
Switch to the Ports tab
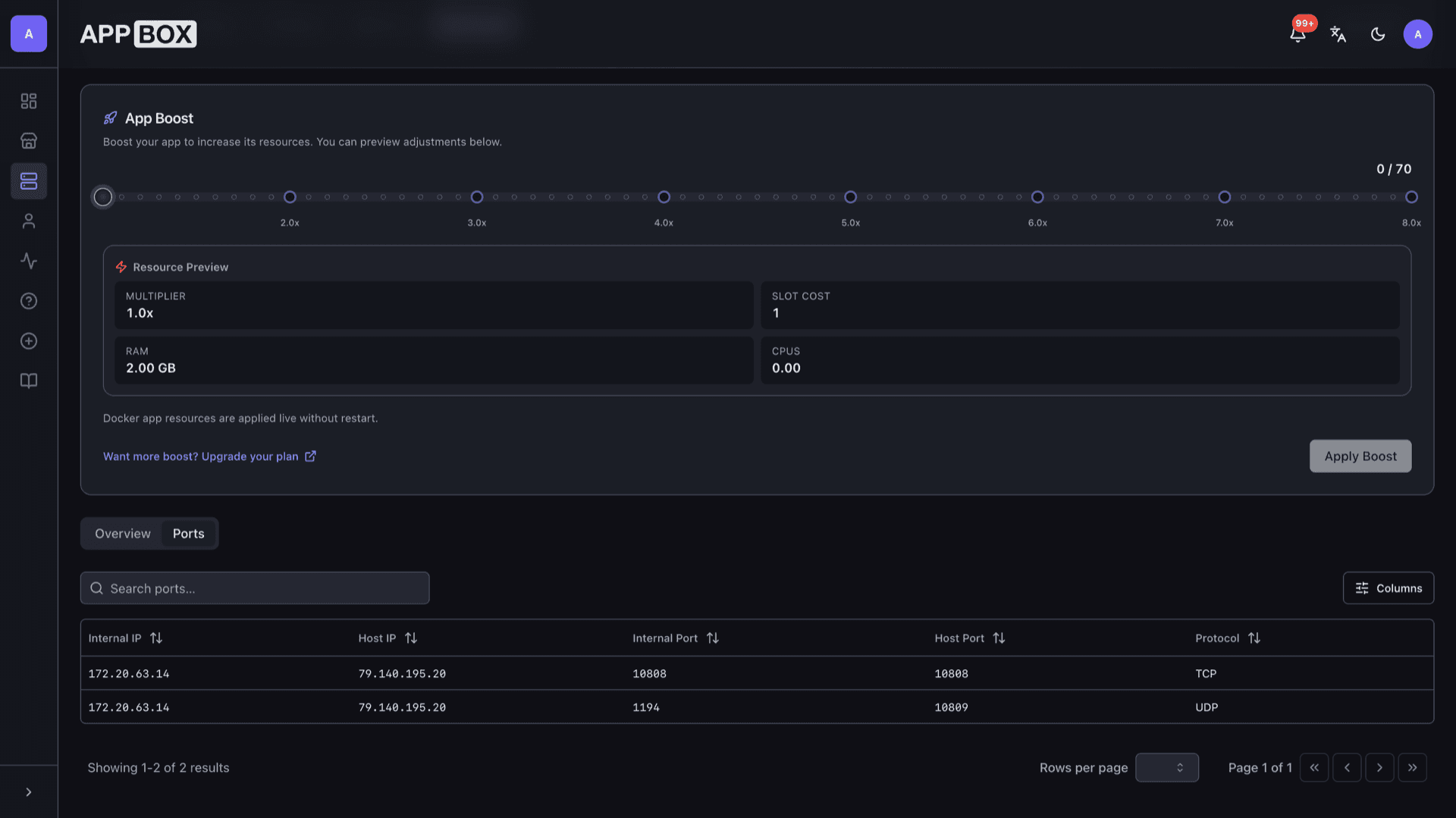(189, 534)
